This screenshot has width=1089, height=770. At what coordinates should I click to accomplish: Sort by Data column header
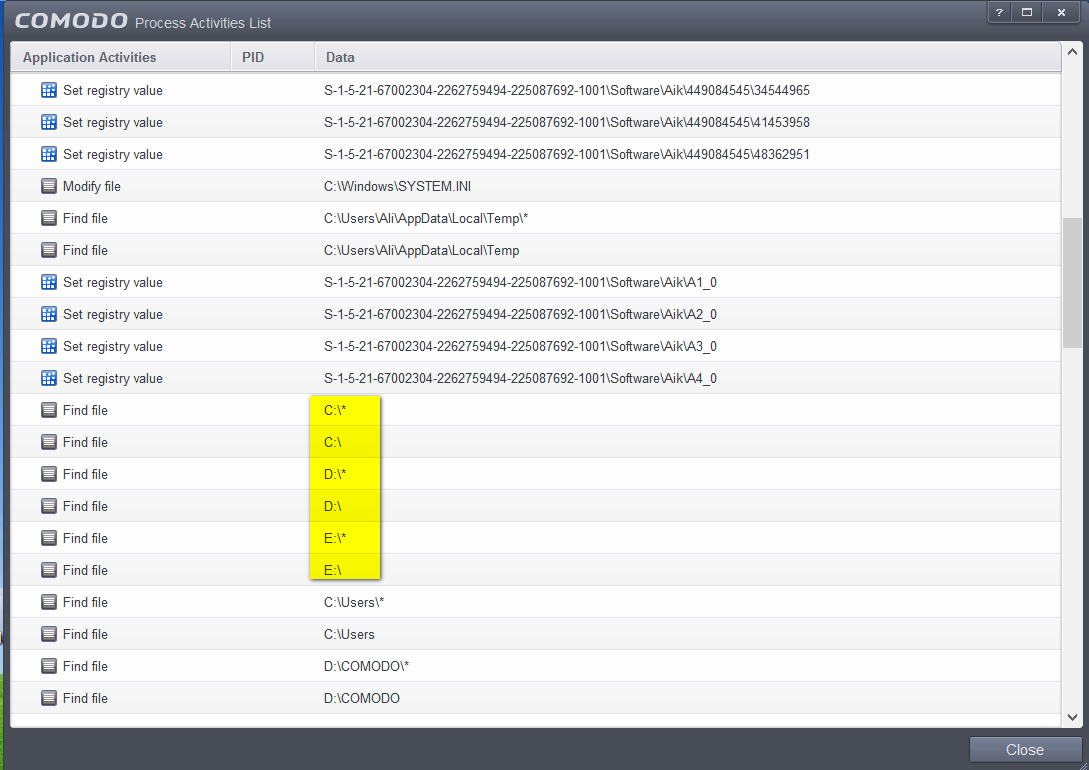[x=688, y=57]
